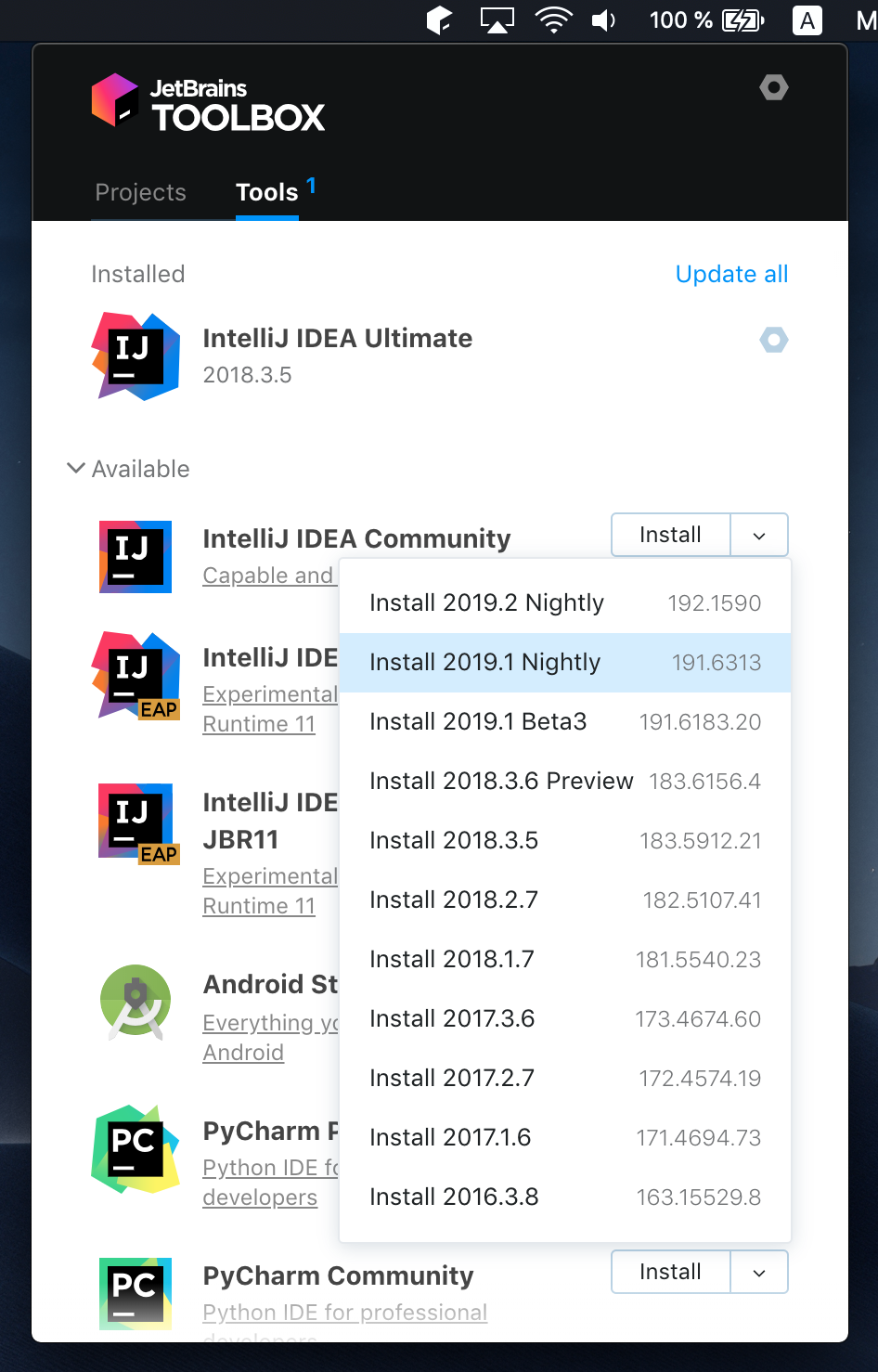Click the Toolbox icon in the macOS menu bar

pos(439,19)
